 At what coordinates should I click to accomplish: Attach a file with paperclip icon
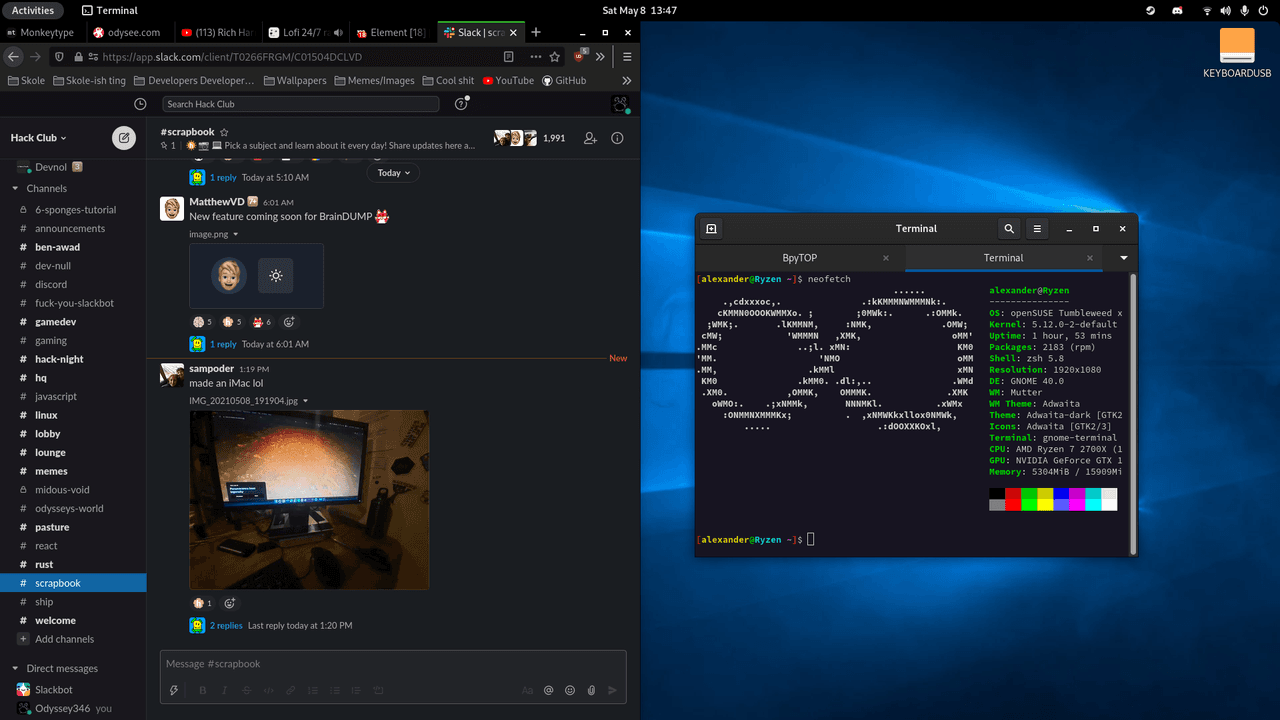(x=591, y=690)
